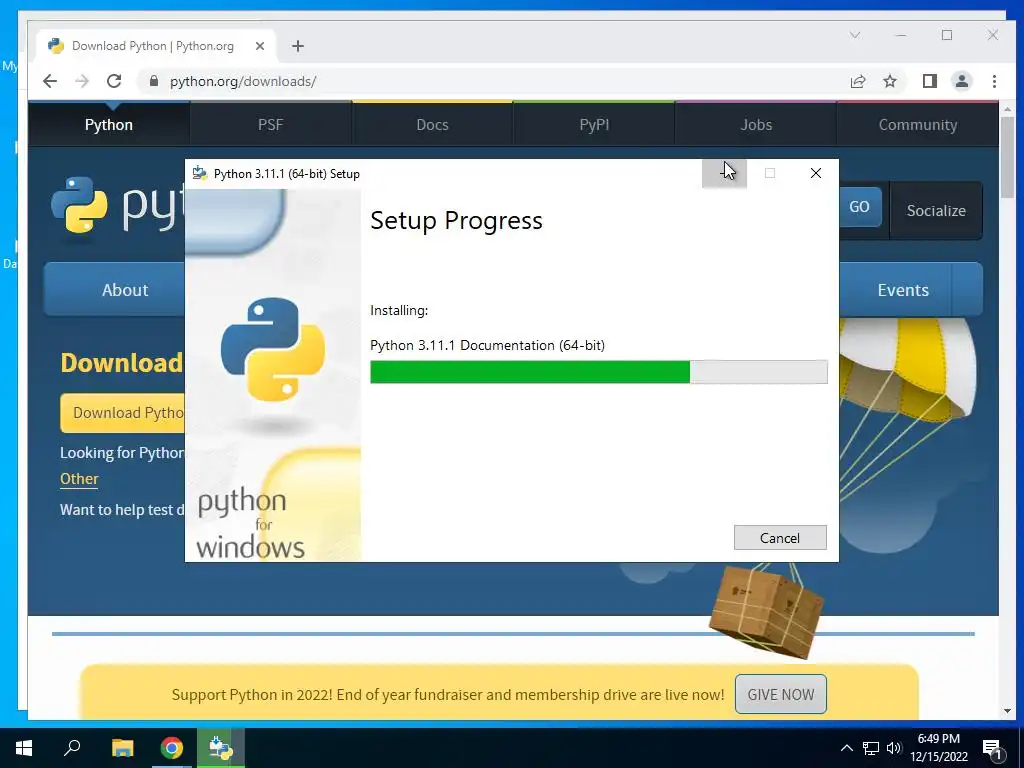Viewport: 1024px width, 768px height.
Task: Click the page vertical scrollbar thumb
Action: click(x=1007, y=157)
